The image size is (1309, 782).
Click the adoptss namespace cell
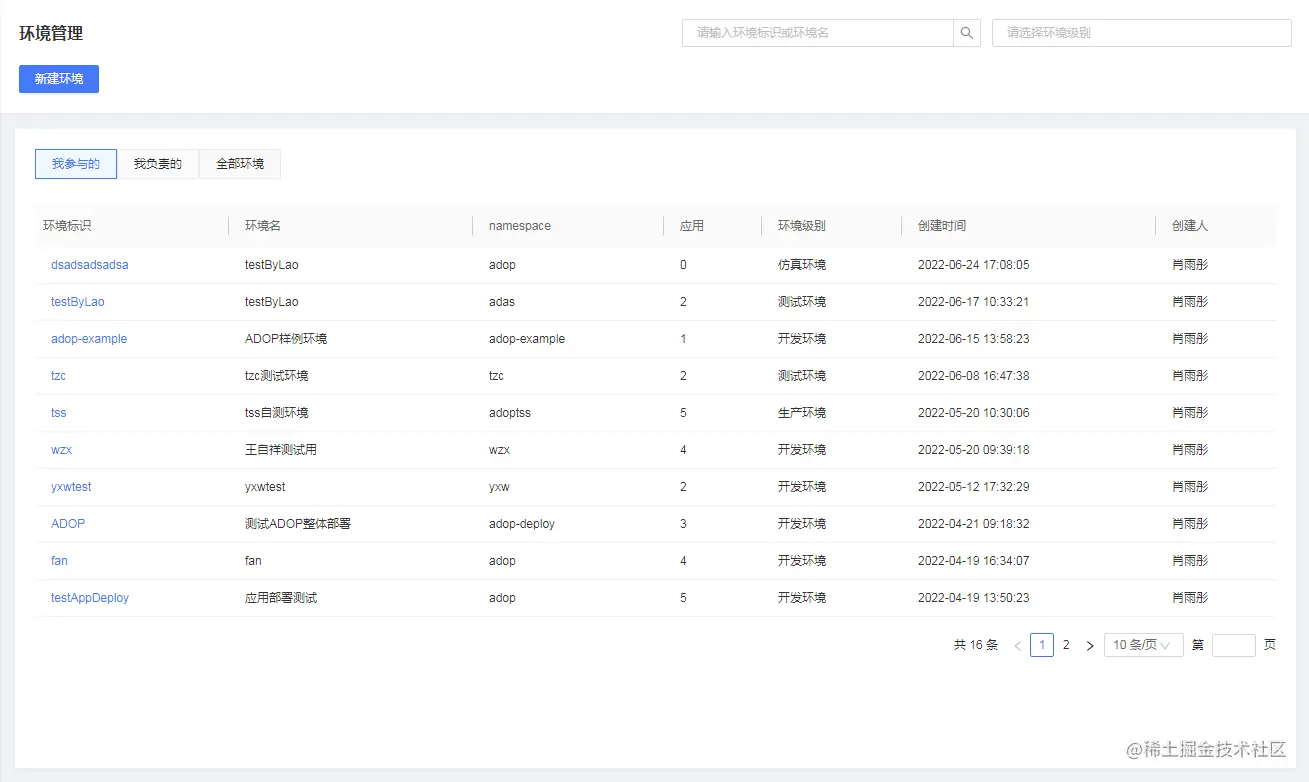tap(510, 413)
